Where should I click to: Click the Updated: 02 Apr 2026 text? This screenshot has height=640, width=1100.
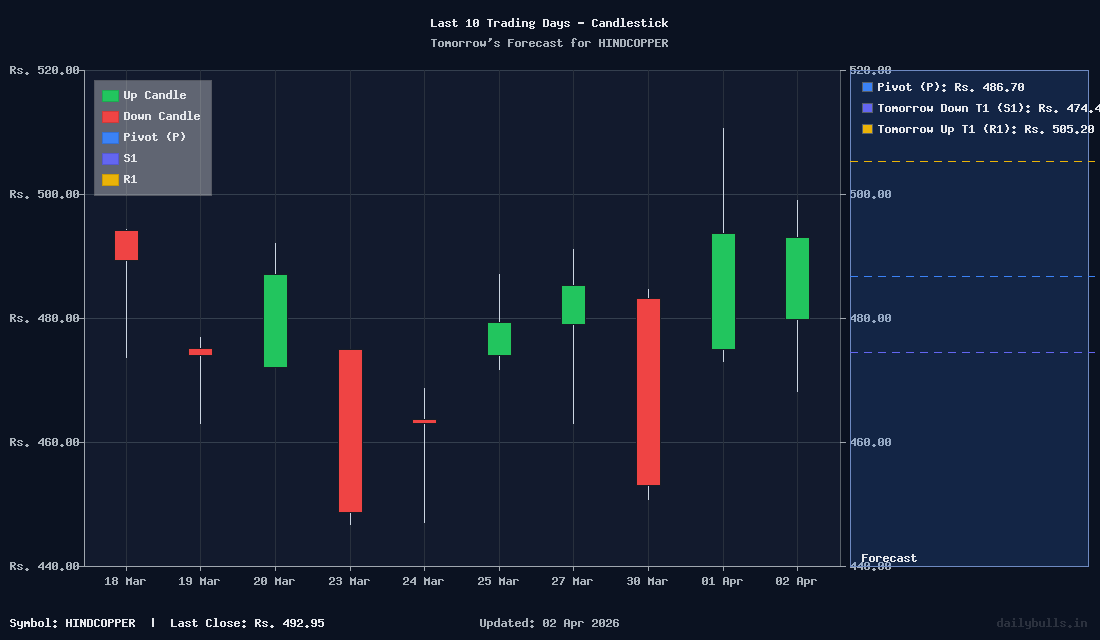[x=548, y=622]
